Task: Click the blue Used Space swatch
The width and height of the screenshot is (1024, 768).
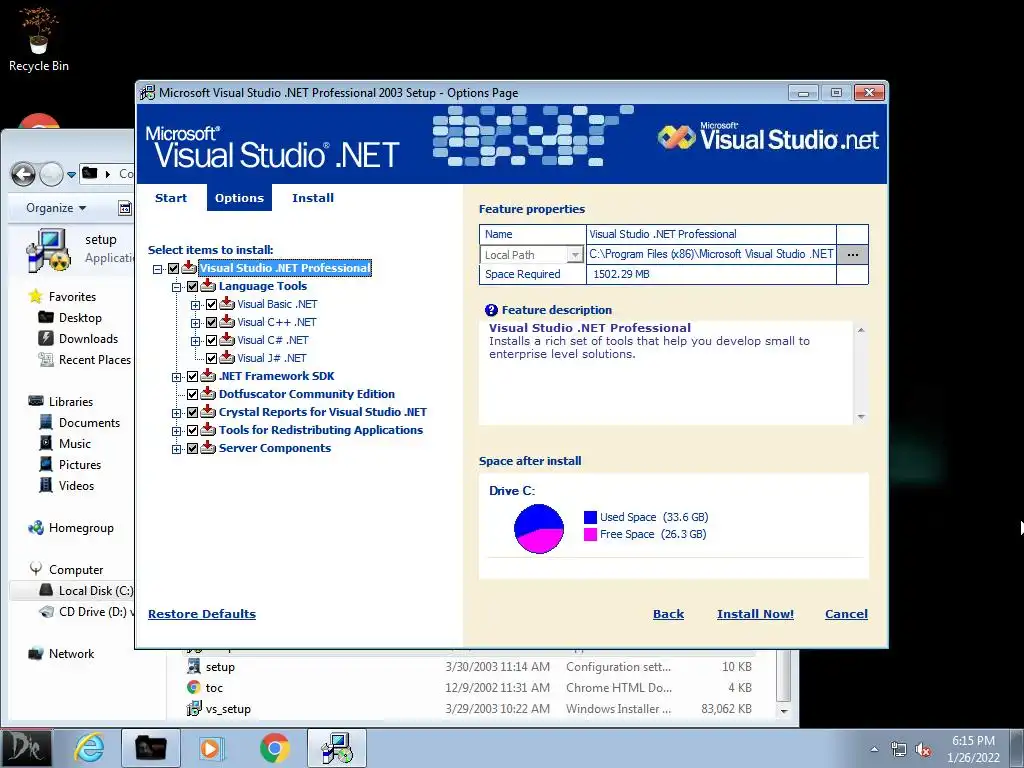Action: (x=590, y=517)
